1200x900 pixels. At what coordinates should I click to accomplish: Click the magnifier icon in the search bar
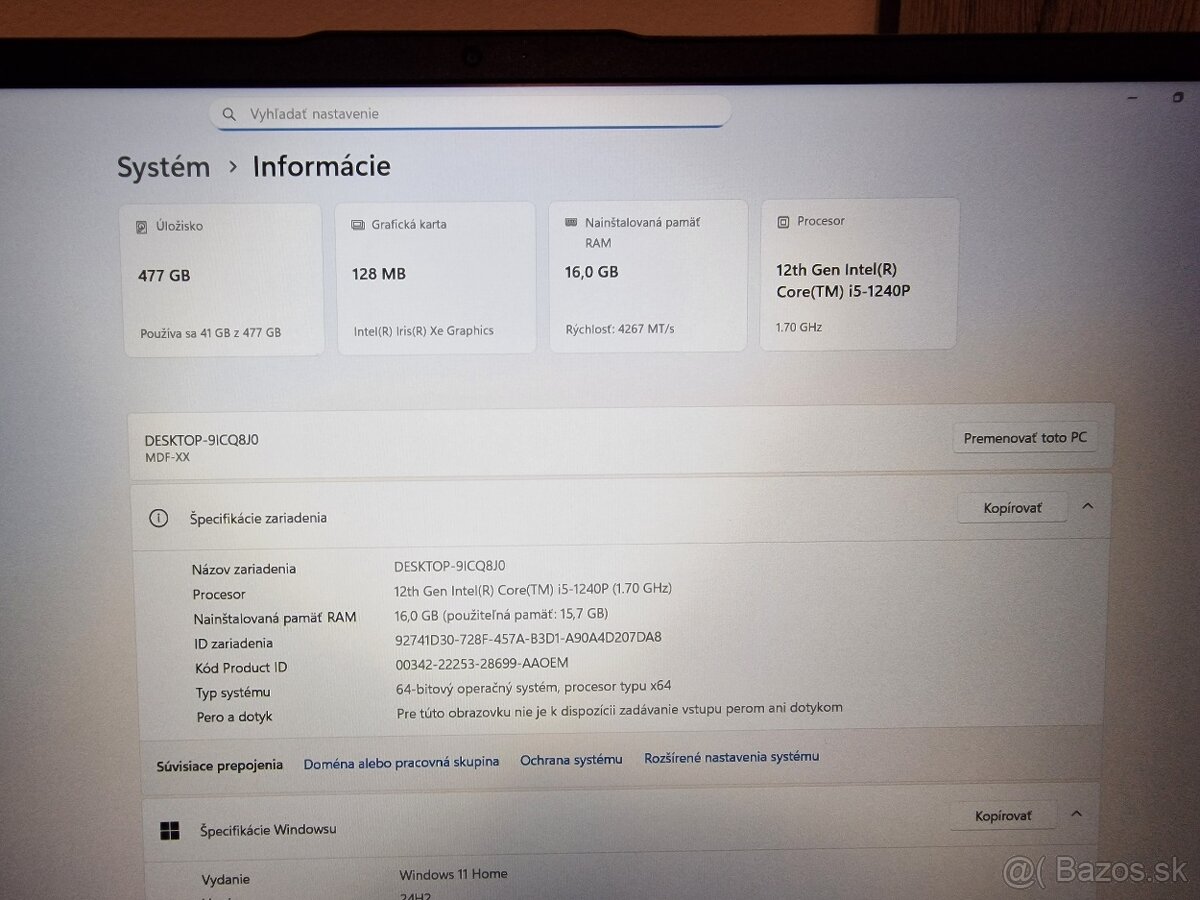[229, 113]
